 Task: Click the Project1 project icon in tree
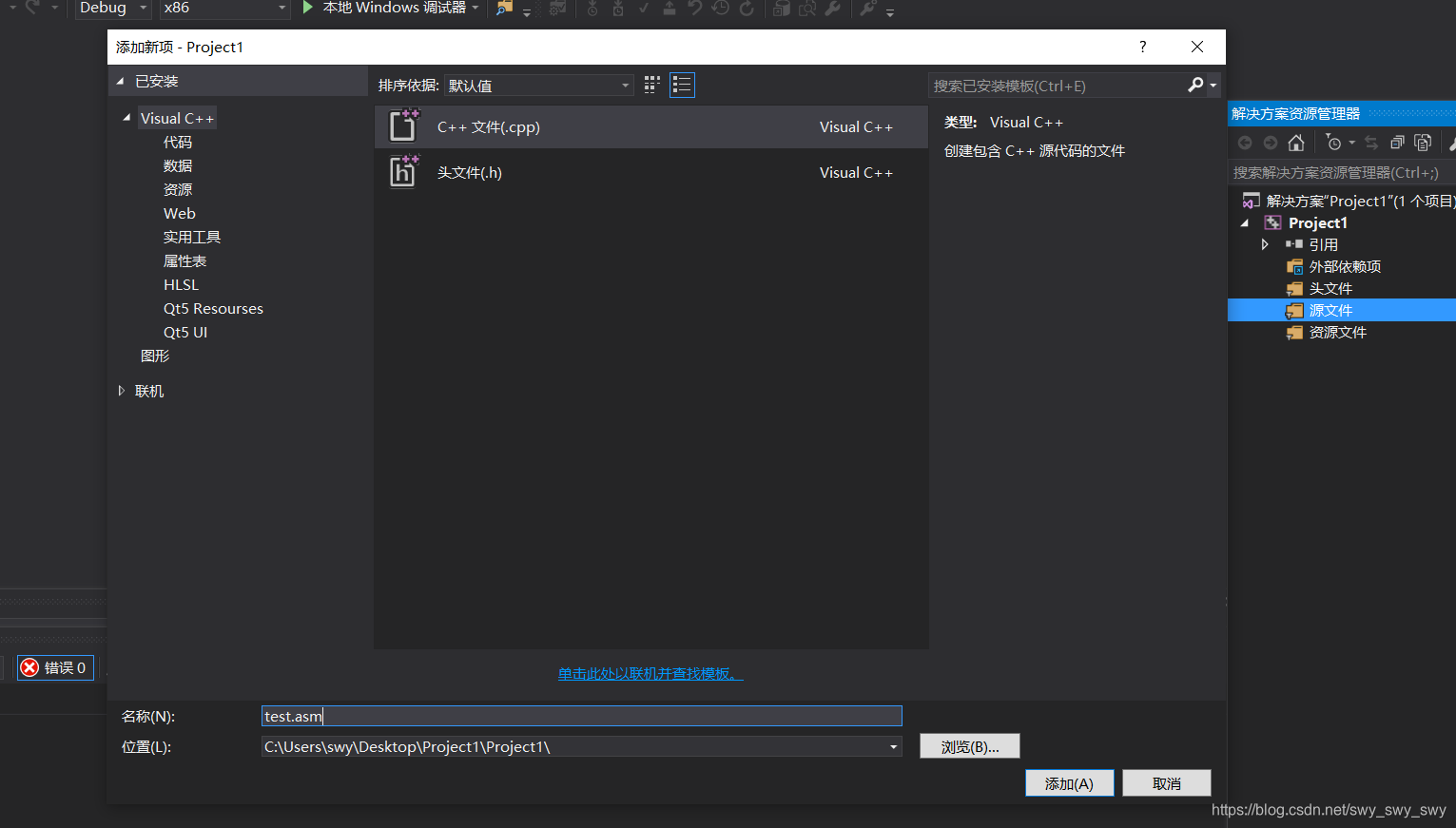(1272, 222)
